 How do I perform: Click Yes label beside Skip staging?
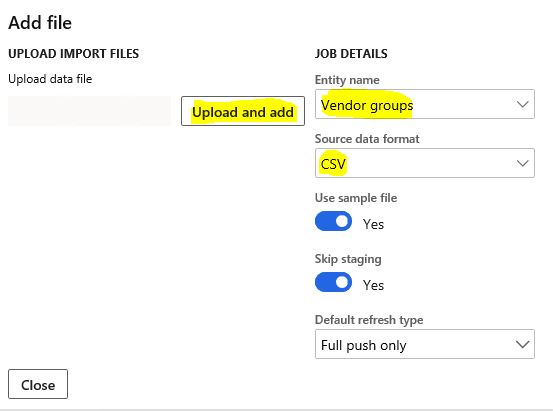pyautogui.click(x=373, y=285)
